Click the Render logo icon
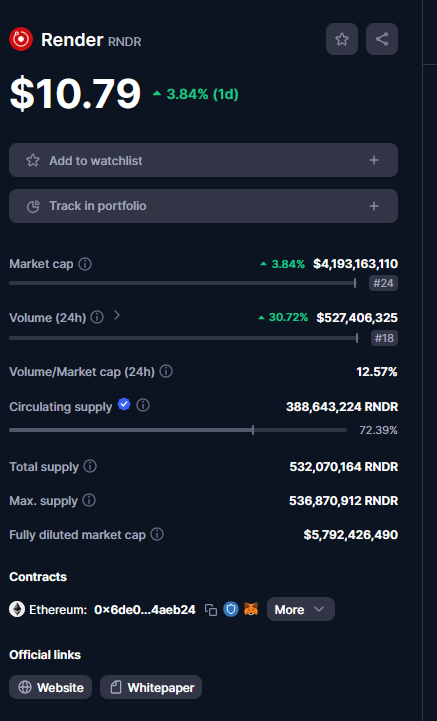 [21, 39]
